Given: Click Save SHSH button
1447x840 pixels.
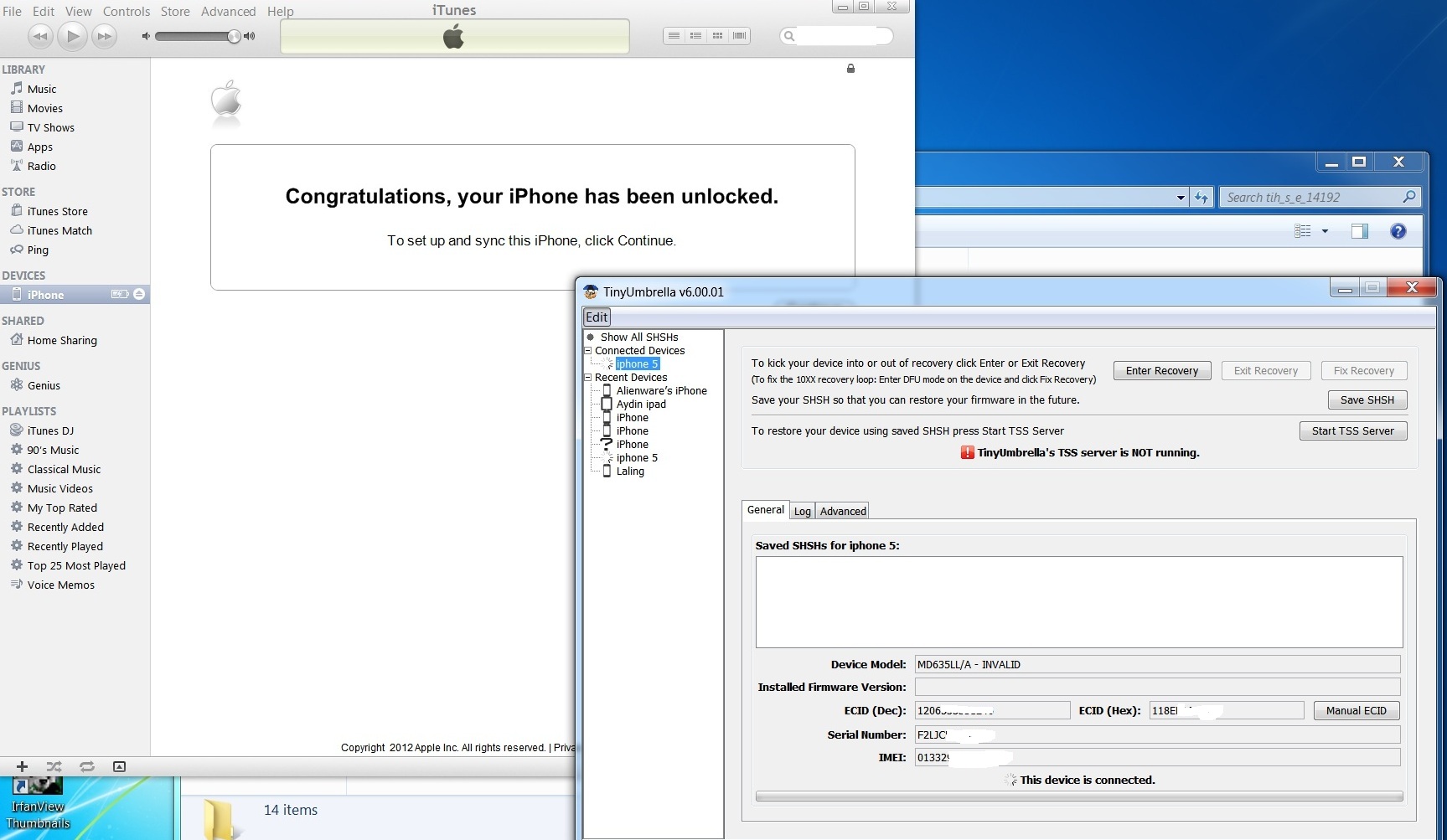Looking at the screenshot, I should [x=1367, y=400].
